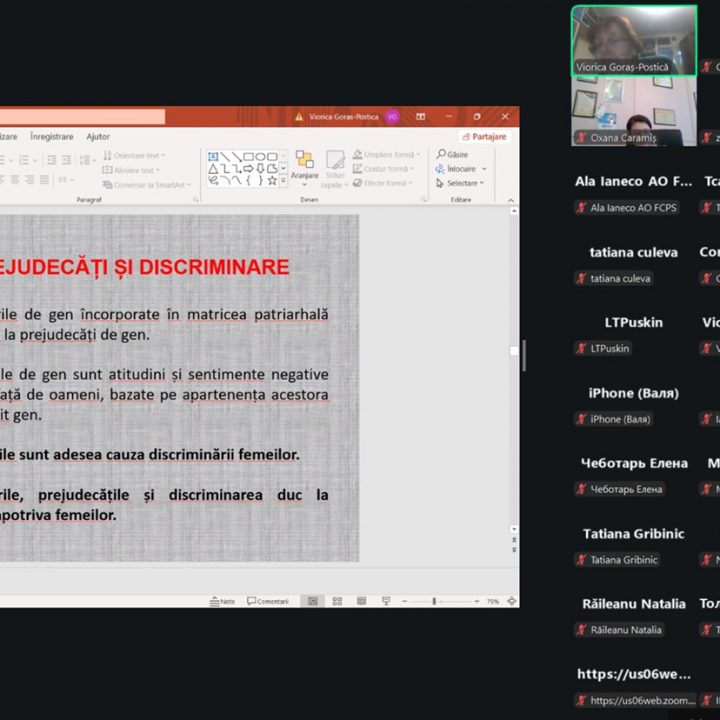Expand the shapes gallery more arrow
720x720 pixels.
click(x=284, y=181)
